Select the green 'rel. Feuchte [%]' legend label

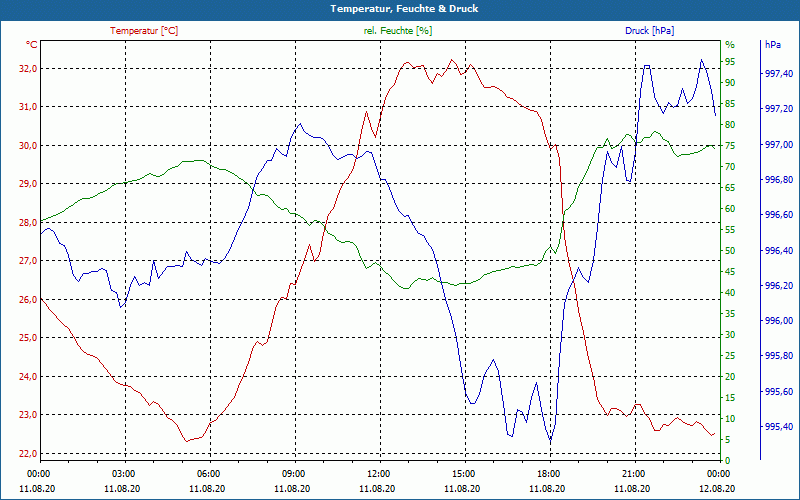397,31
